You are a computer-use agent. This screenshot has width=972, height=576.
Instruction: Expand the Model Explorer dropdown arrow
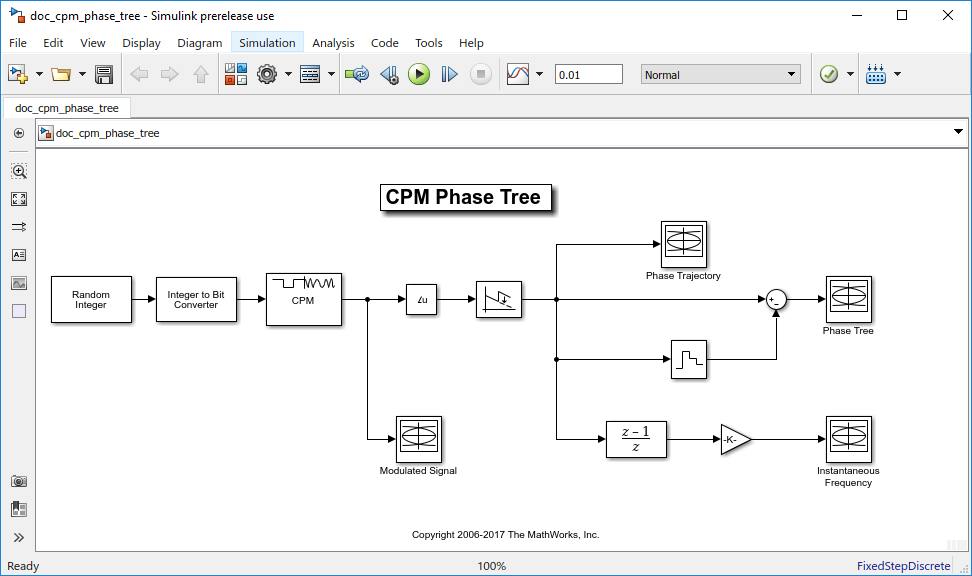331,74
